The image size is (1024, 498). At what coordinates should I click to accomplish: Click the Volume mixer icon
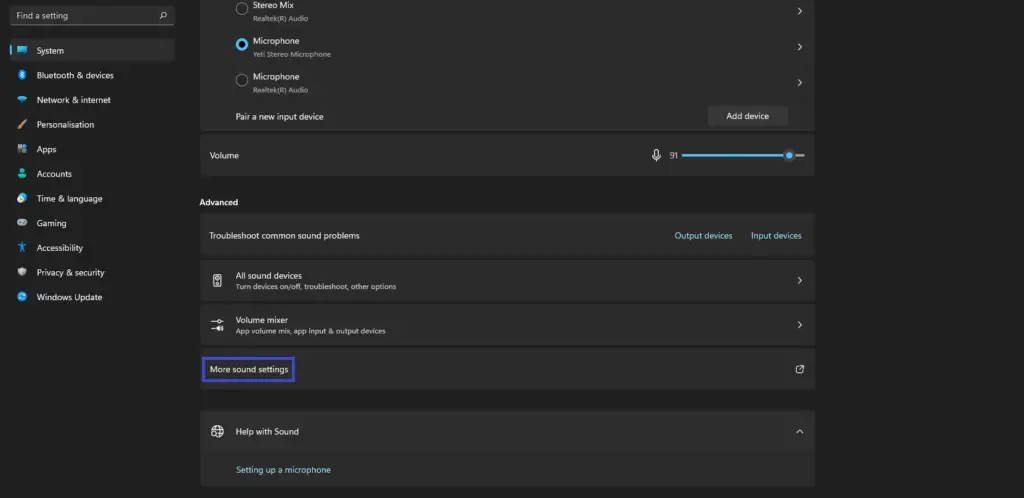click(217, 324)
